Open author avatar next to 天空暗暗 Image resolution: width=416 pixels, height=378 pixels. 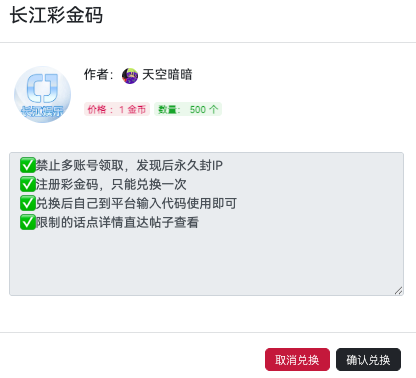[x=130, y=76]
